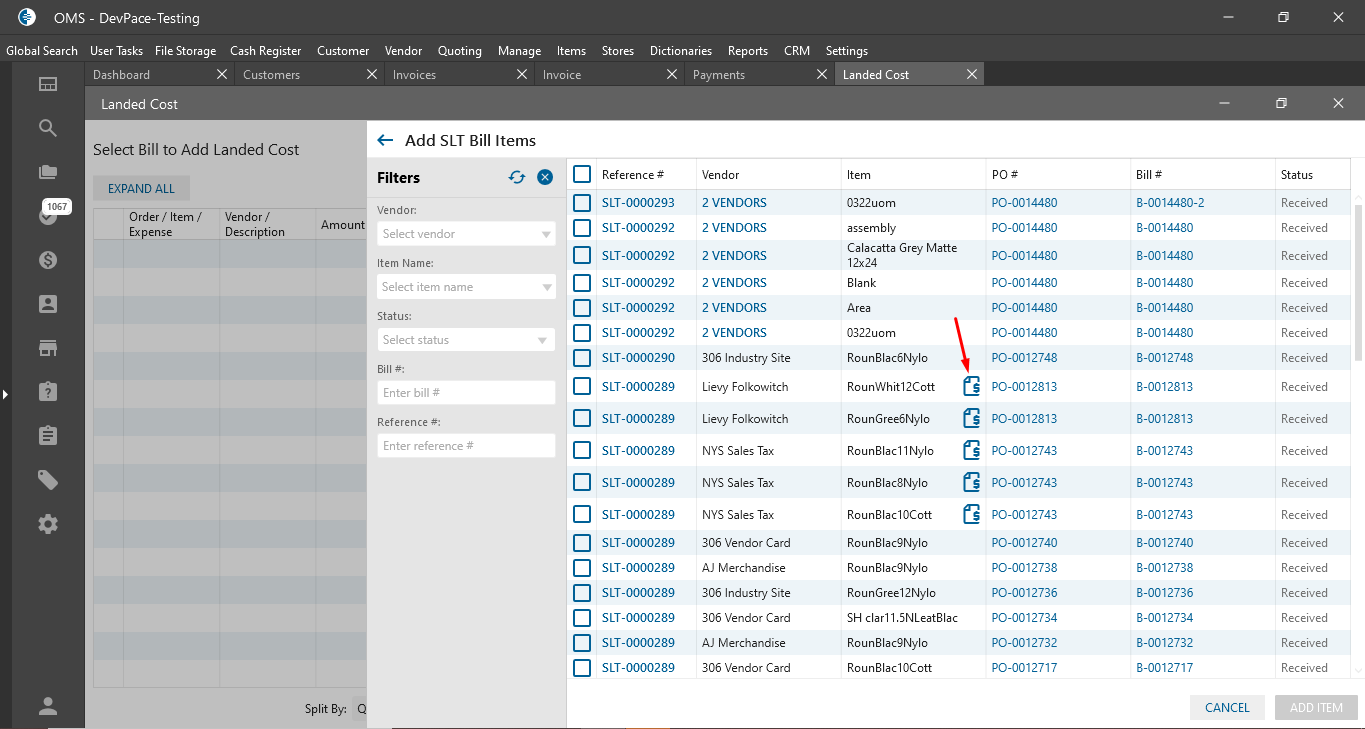Check the select-all checkbox in table header
This screenshot has height=729, width=1365.
pos(582,175)
